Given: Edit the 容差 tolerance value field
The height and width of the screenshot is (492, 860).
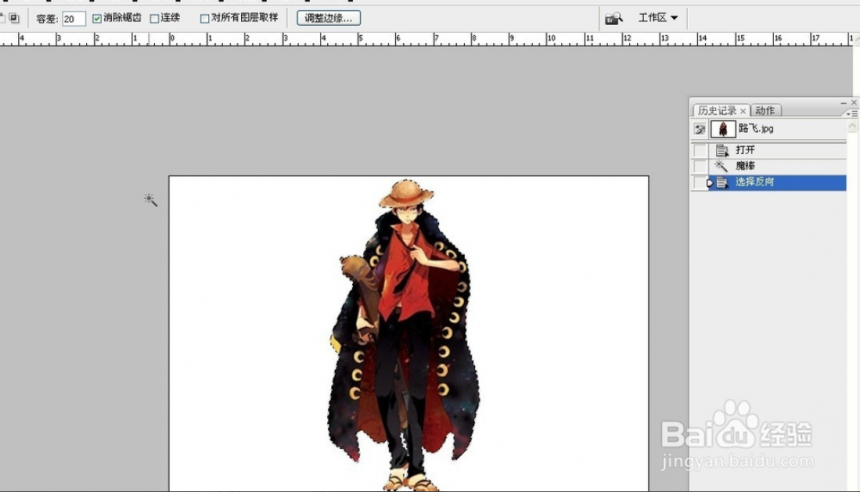Looking at the screenshot, I should point(73,19).
